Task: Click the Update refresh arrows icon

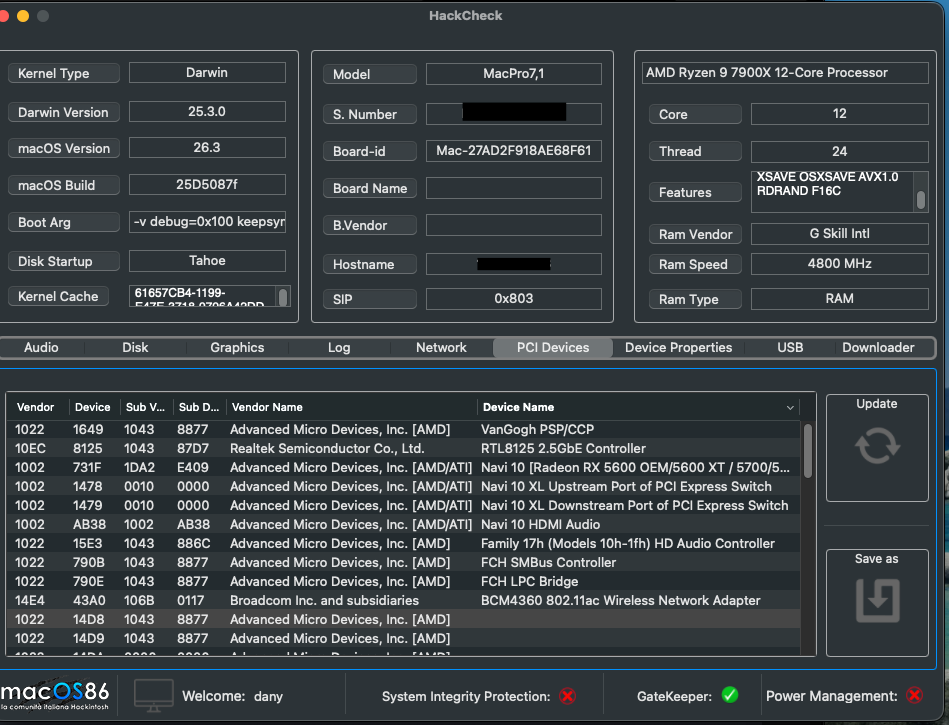Action: 876,446
